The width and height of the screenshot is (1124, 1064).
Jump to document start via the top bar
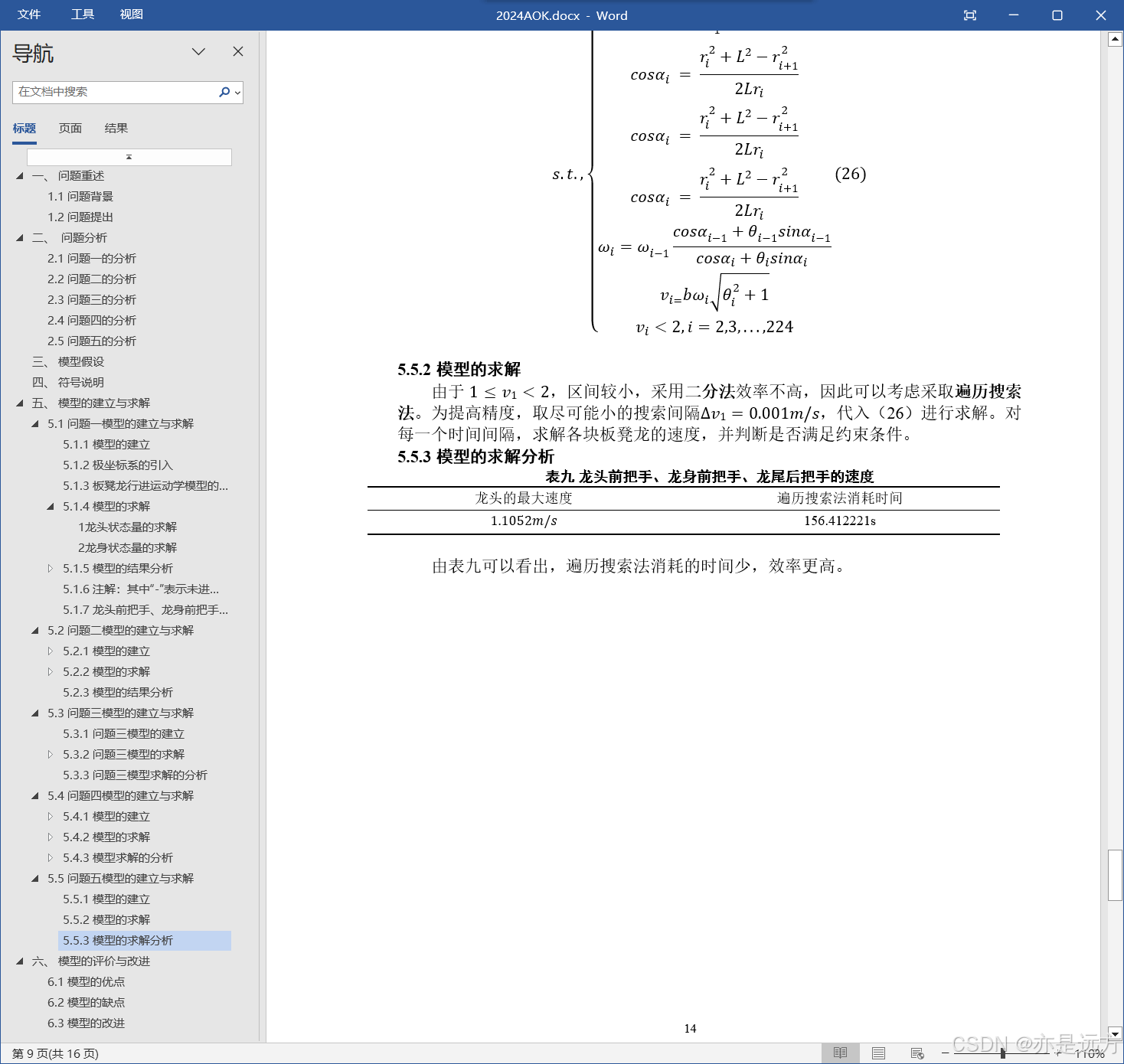coord(129,157)
